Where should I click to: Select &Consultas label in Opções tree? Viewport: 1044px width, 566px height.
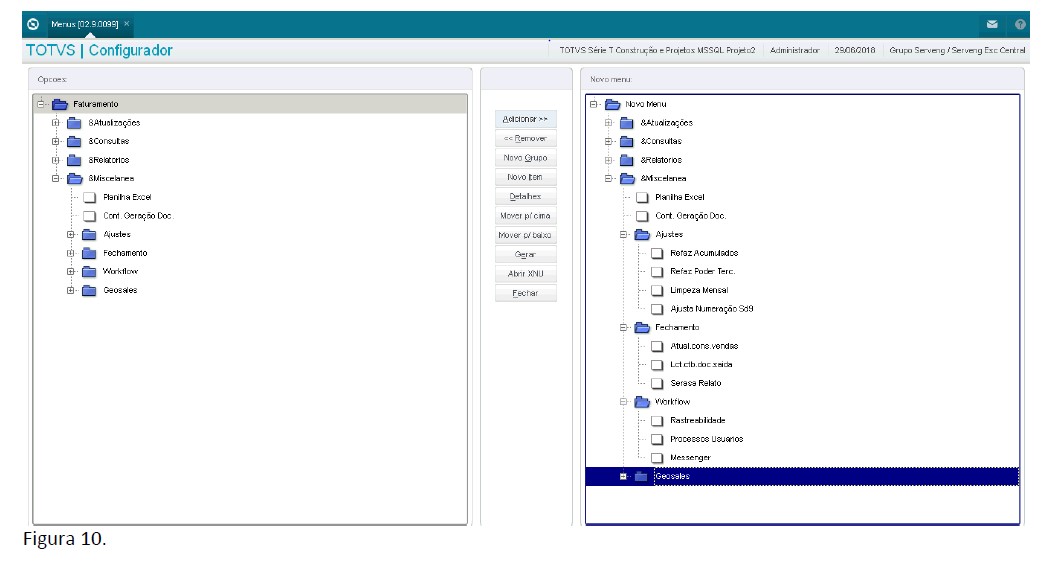pos(109,141)
